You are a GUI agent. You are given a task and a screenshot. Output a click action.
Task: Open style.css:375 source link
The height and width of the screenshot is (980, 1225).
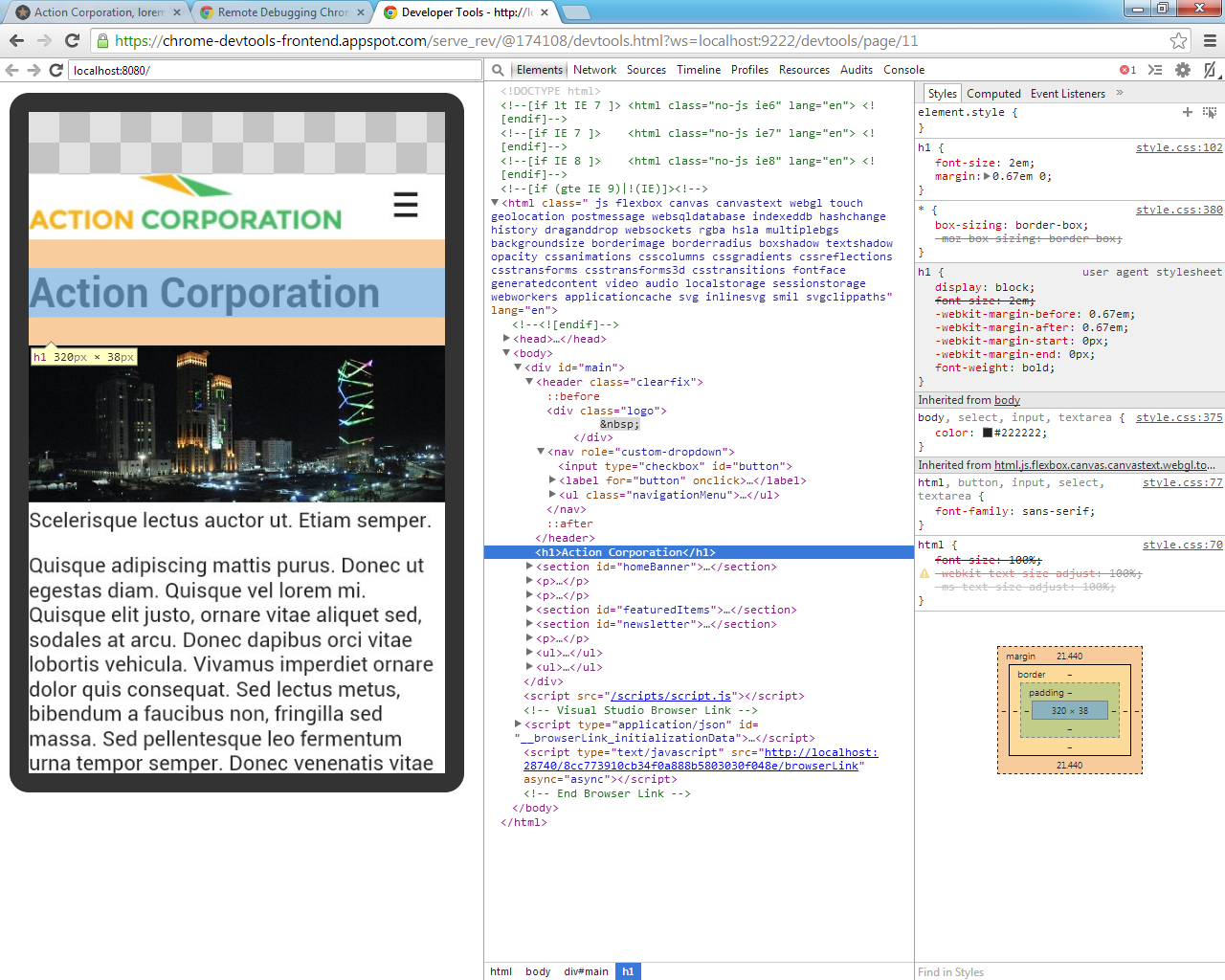(1179, 417)
